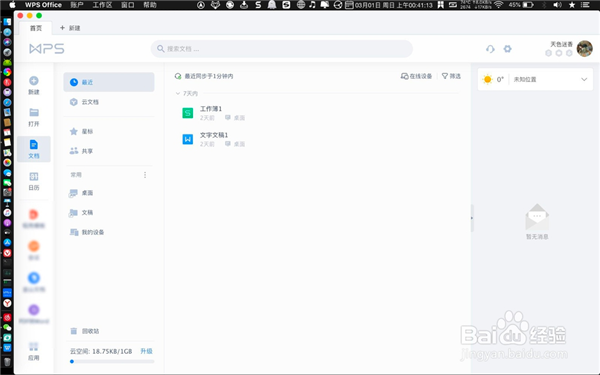Open 星标 starred documents

[x=109, y=131]
